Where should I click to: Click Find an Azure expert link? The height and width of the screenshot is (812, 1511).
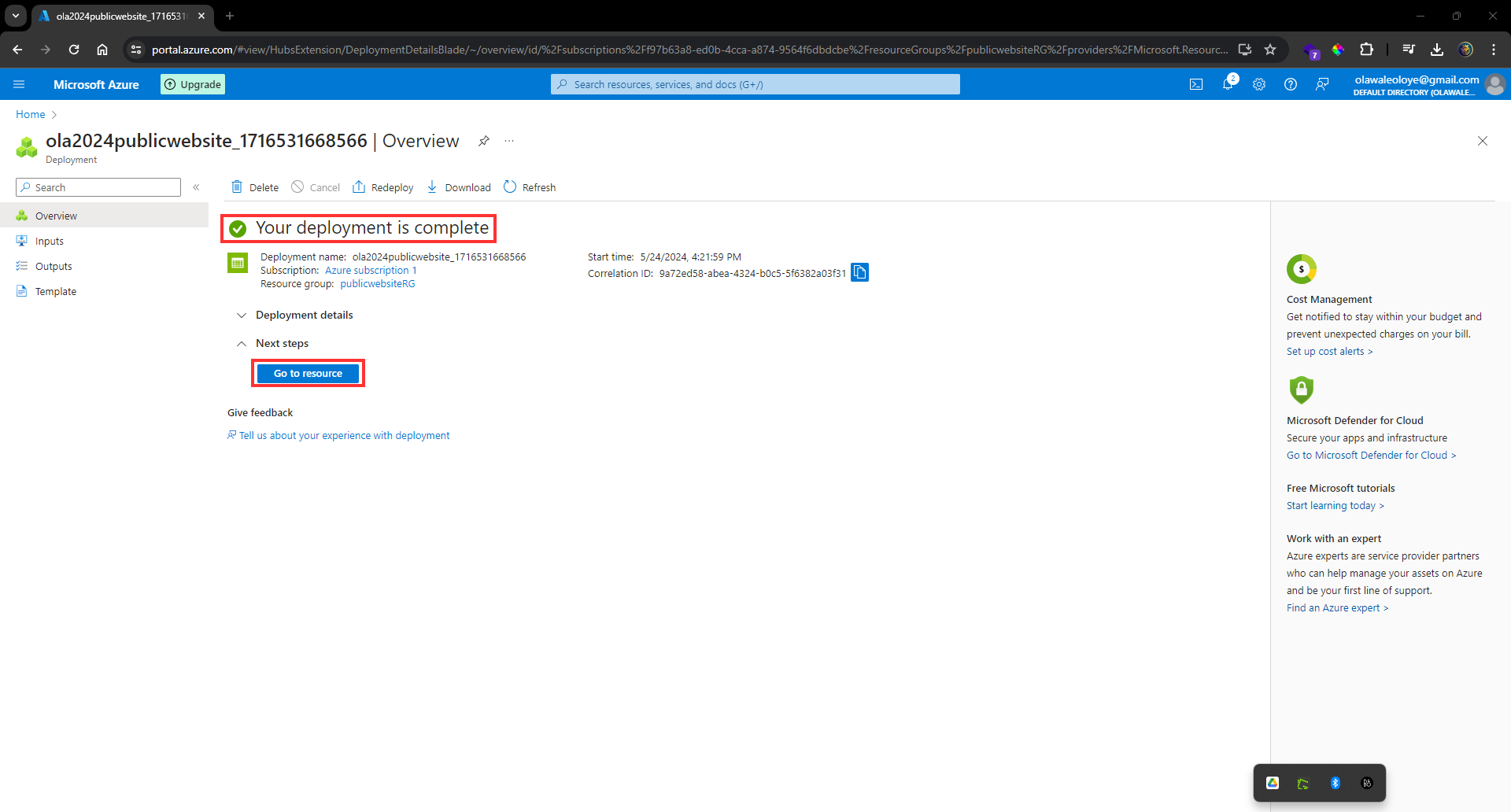pos(1337,608)
